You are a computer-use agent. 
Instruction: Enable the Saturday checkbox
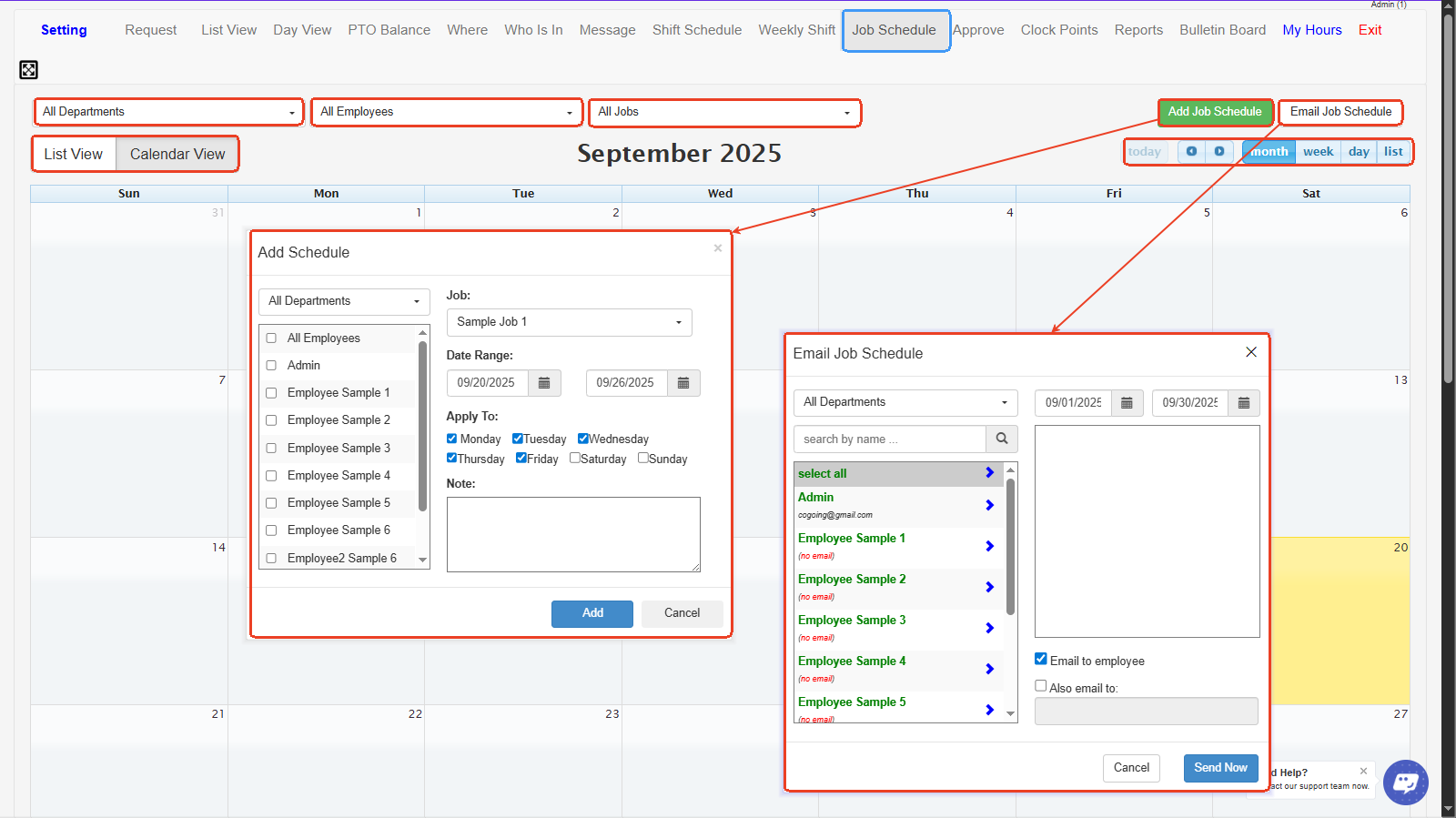575,458
